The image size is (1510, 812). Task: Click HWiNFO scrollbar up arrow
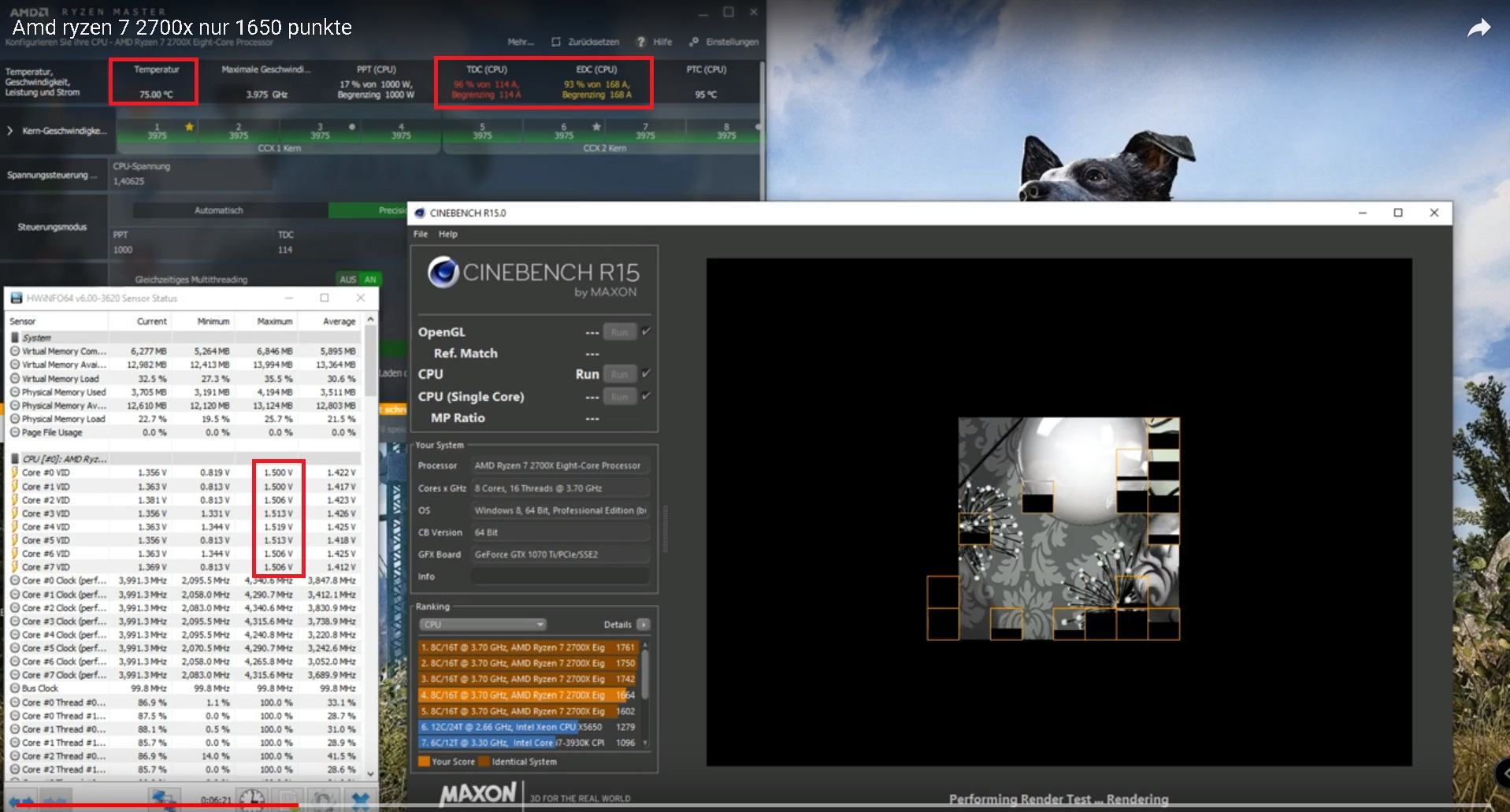click(x=370, y=320)
